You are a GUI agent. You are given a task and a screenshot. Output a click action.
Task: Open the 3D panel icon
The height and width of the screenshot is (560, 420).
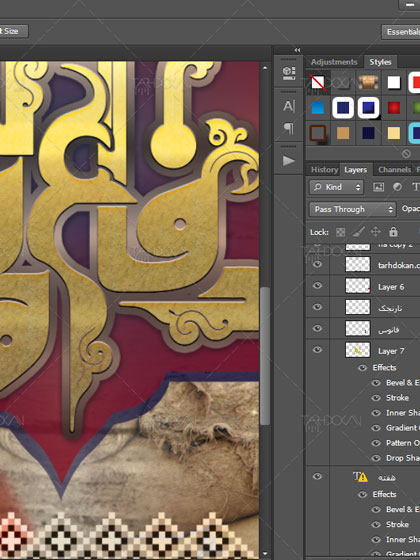point(289,73)
